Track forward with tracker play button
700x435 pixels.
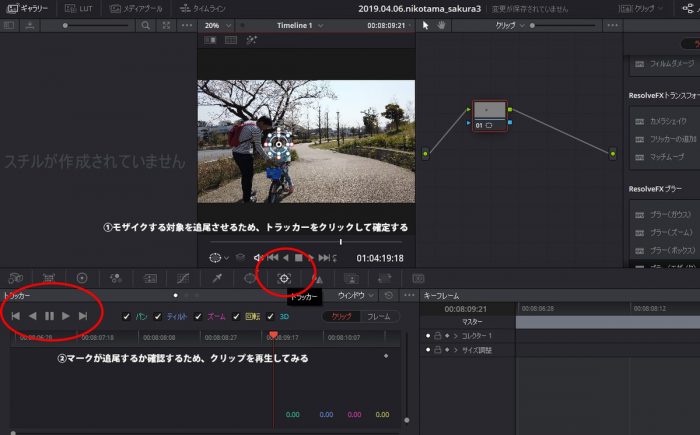[66, 316]
